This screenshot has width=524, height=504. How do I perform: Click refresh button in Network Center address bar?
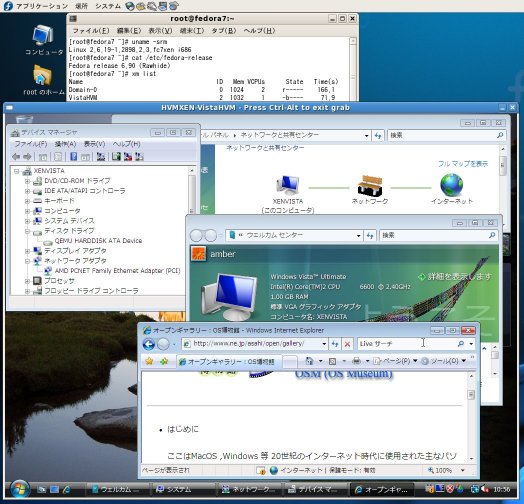pyautogui.click(x=378, y=135)
